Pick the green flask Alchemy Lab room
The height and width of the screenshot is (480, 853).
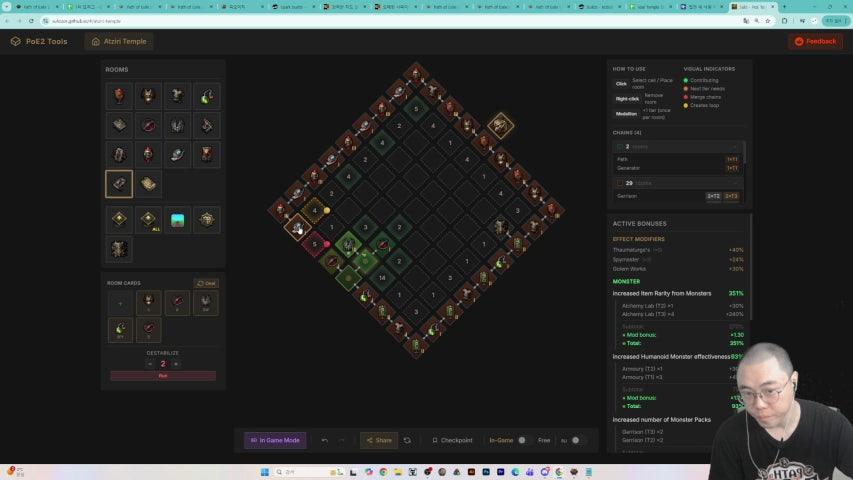(x=207, y=96)
